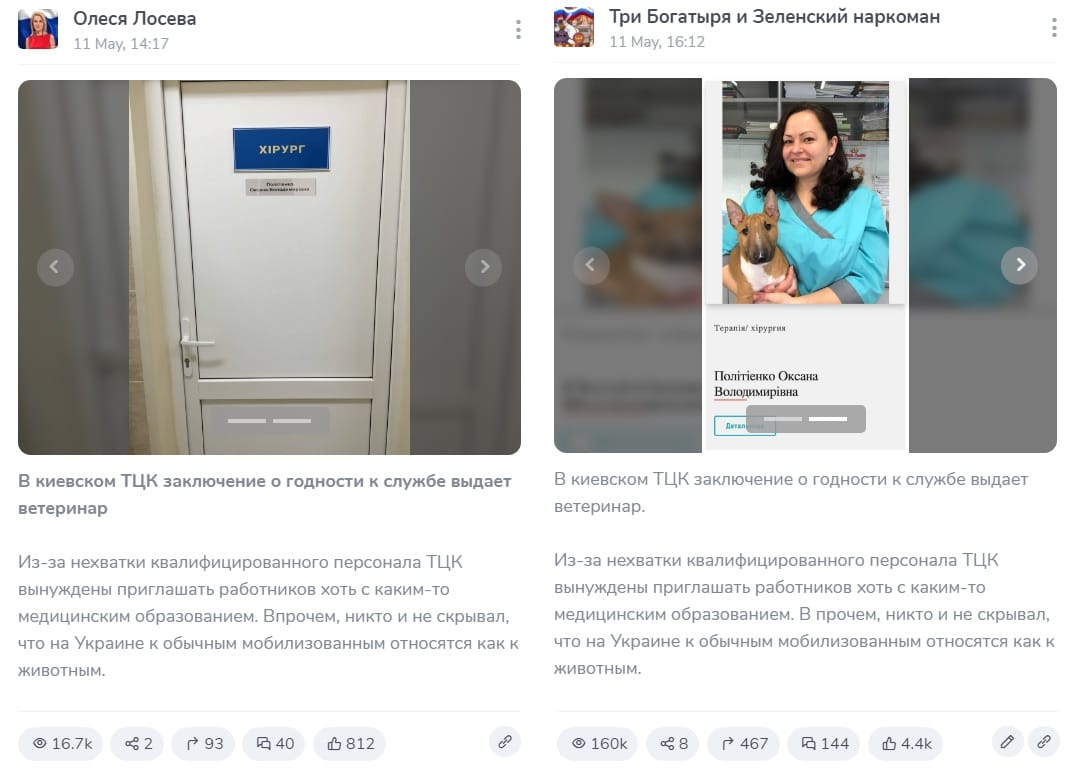This screenshot has height=782, width=1086.
Task: Open the 40 comments counter
Action: (274, 744)
